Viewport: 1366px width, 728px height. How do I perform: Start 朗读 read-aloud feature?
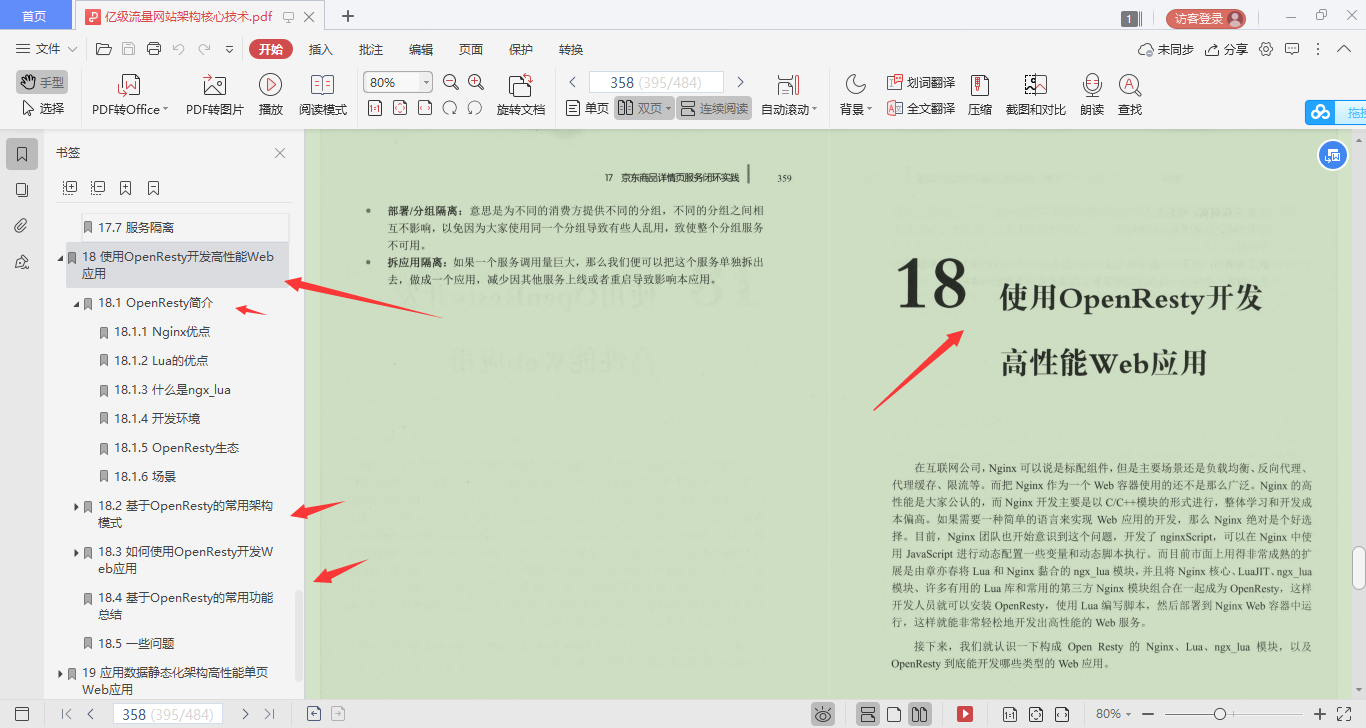(x=1092, y=94)
